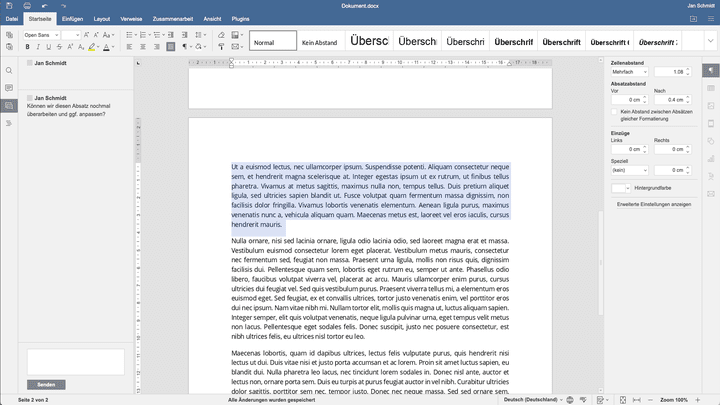The height and width of the screenshot is (405, 720).
Task: Open the Zusammenarbeit tab
Action: point(172,19)
